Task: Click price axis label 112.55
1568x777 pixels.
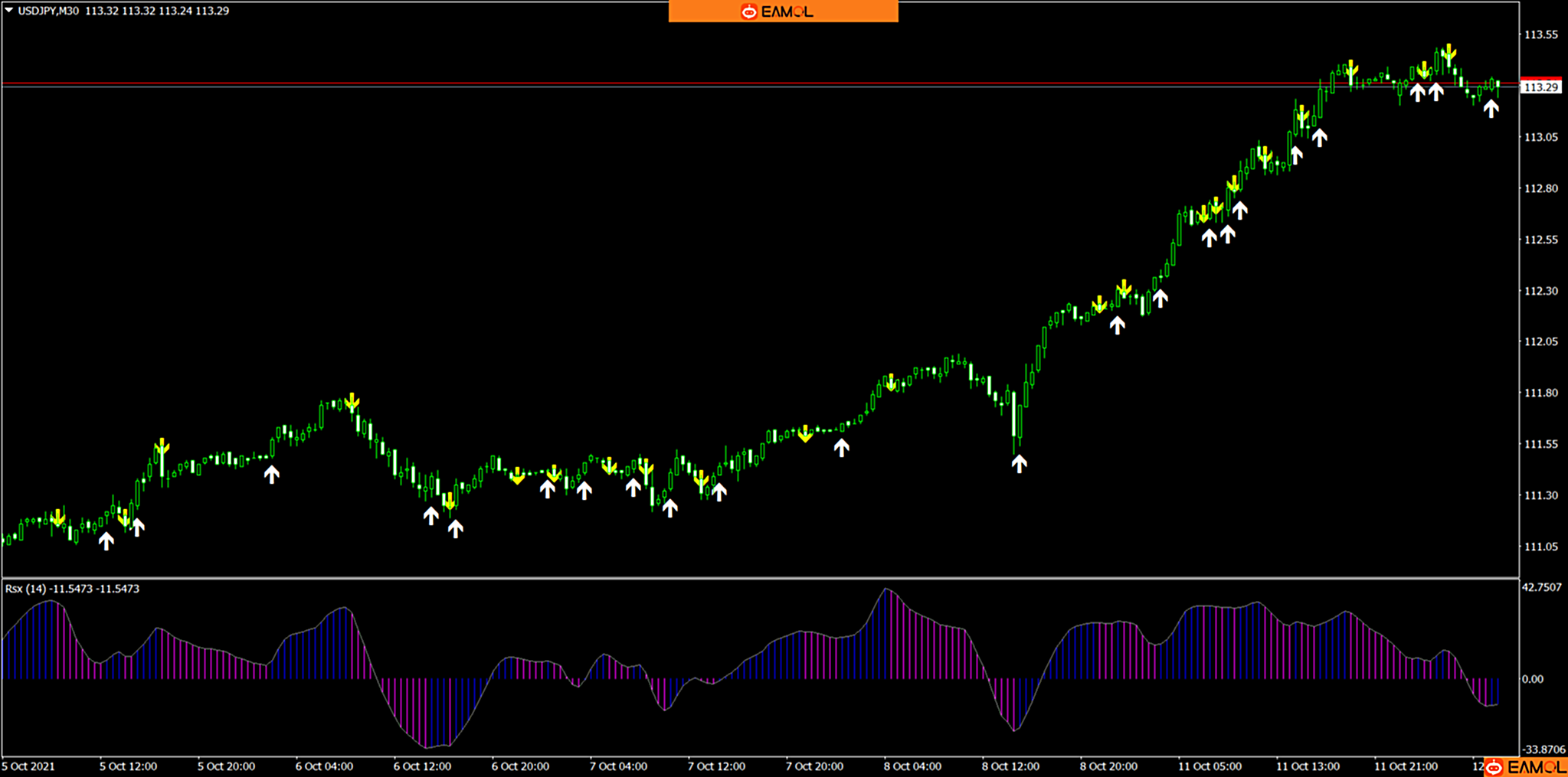Action: 1540,240
